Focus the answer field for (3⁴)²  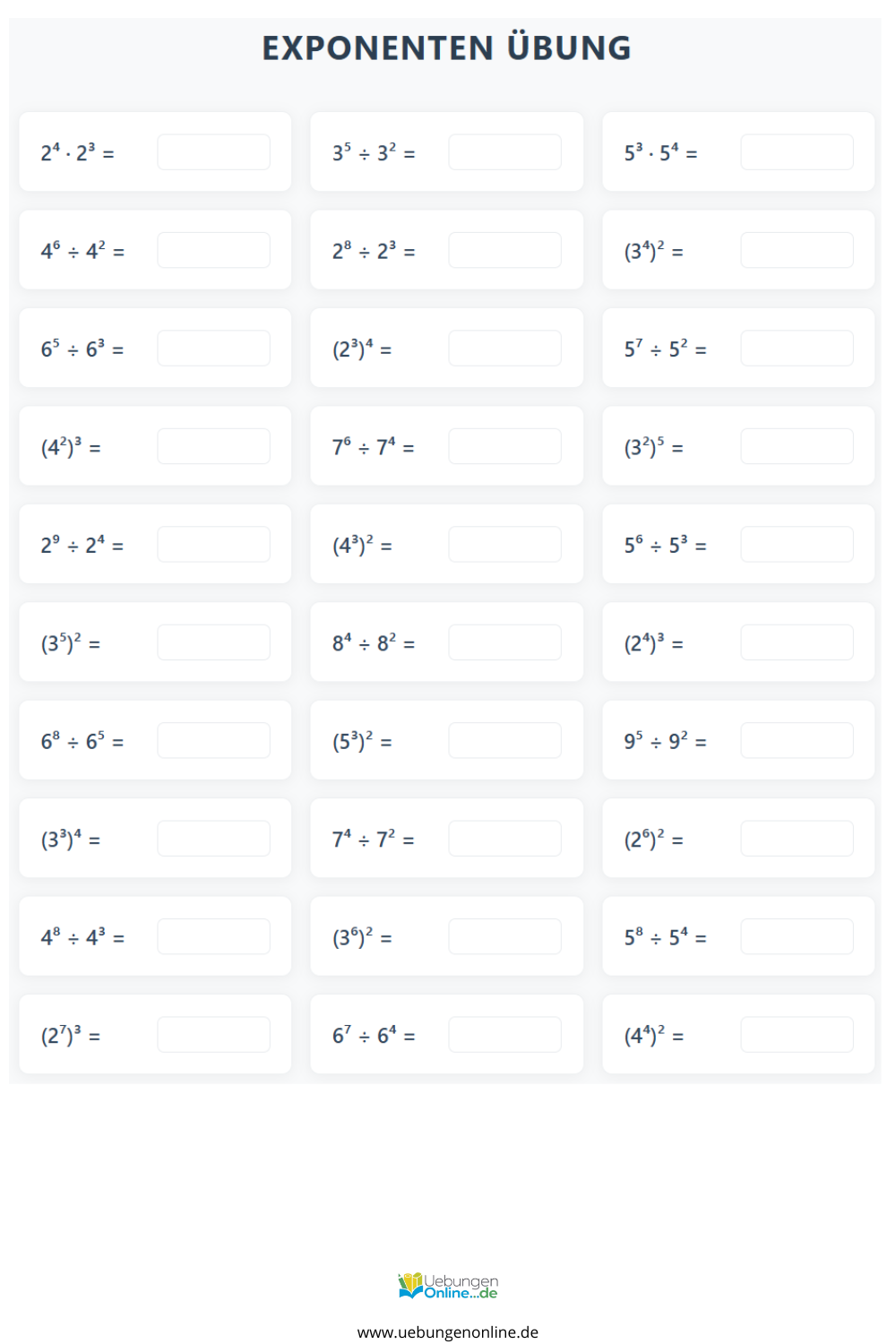(797, 250)
